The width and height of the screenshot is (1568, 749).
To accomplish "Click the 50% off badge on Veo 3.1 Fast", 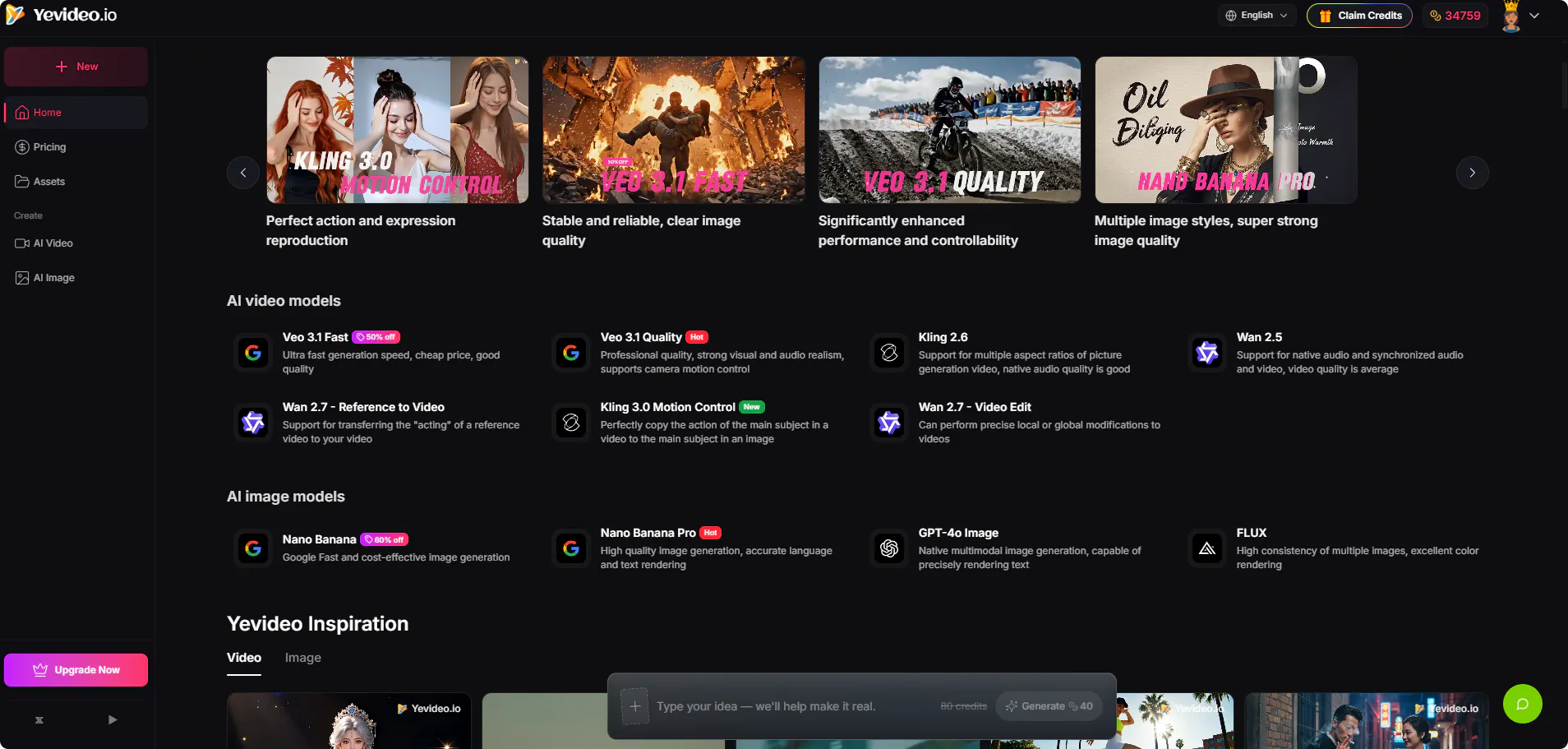I will pyautogui.click(x=376, y=337).
